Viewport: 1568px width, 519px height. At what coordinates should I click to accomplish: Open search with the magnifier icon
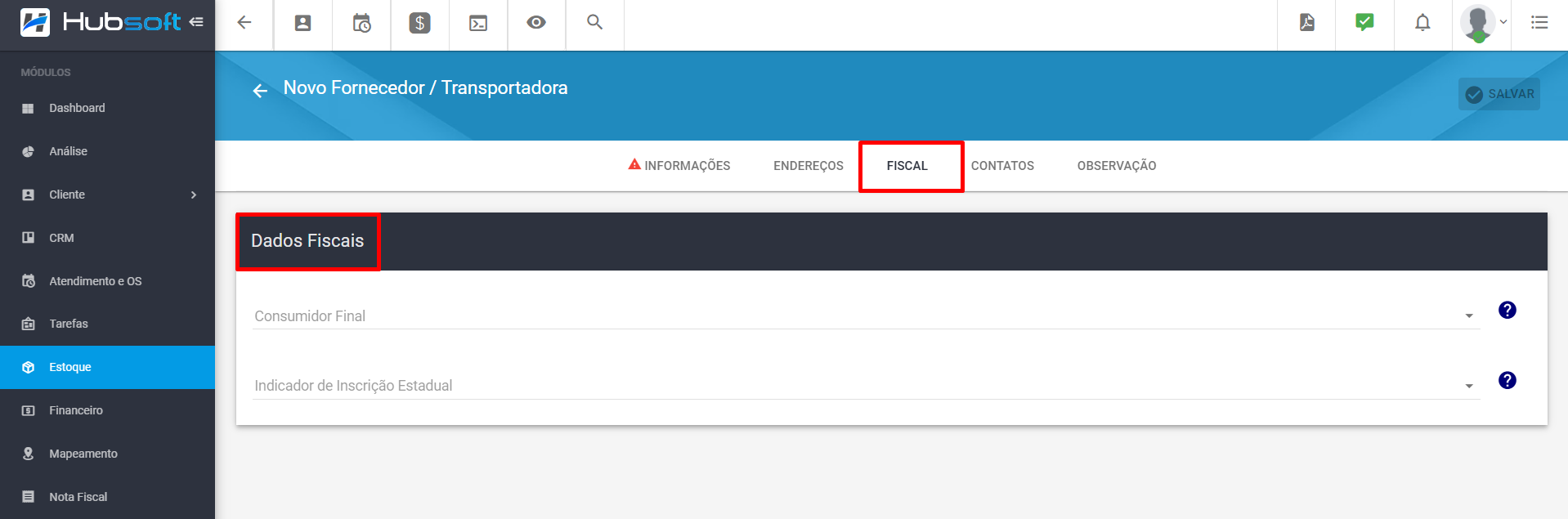click(x=595, y=22)
